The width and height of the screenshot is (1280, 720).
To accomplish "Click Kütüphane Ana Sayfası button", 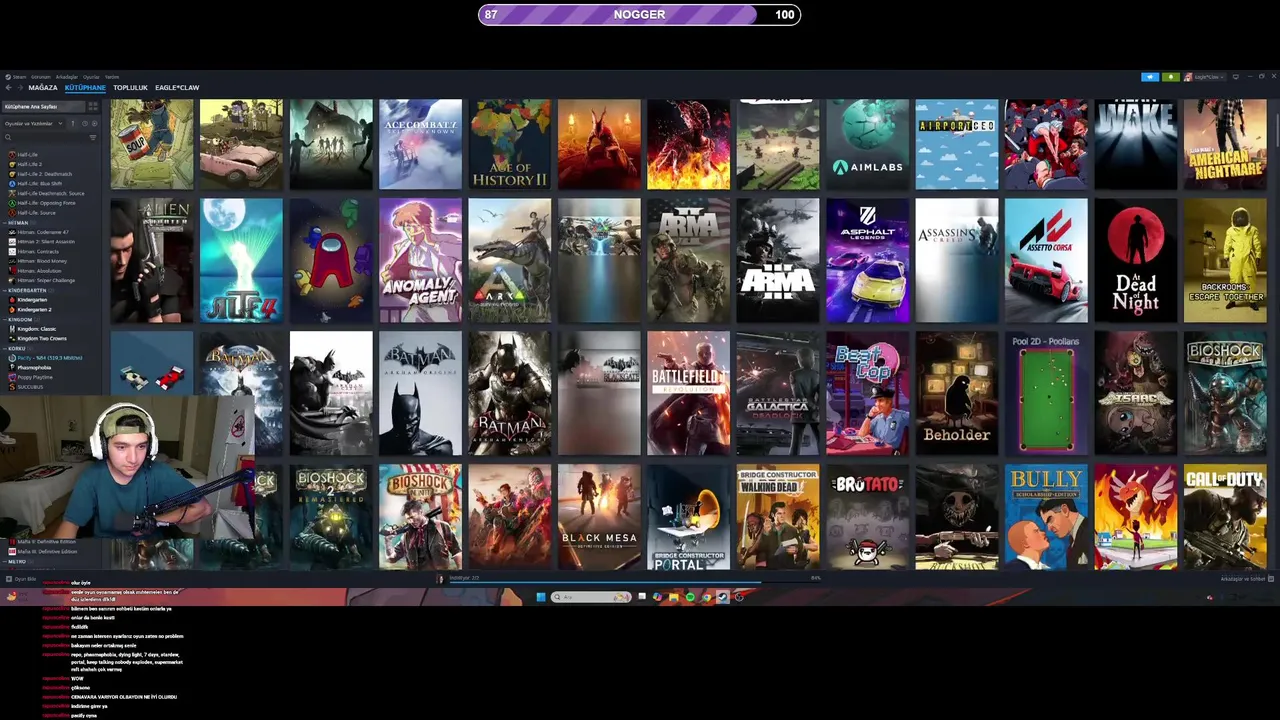I will pos(44,107).
